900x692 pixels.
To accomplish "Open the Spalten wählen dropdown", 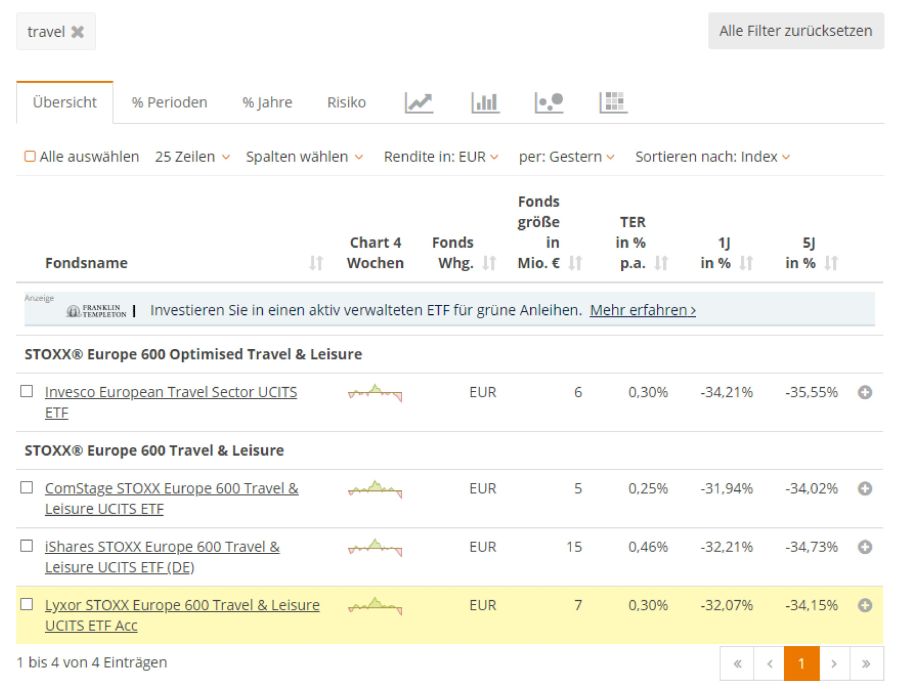I will coord(304,157).
